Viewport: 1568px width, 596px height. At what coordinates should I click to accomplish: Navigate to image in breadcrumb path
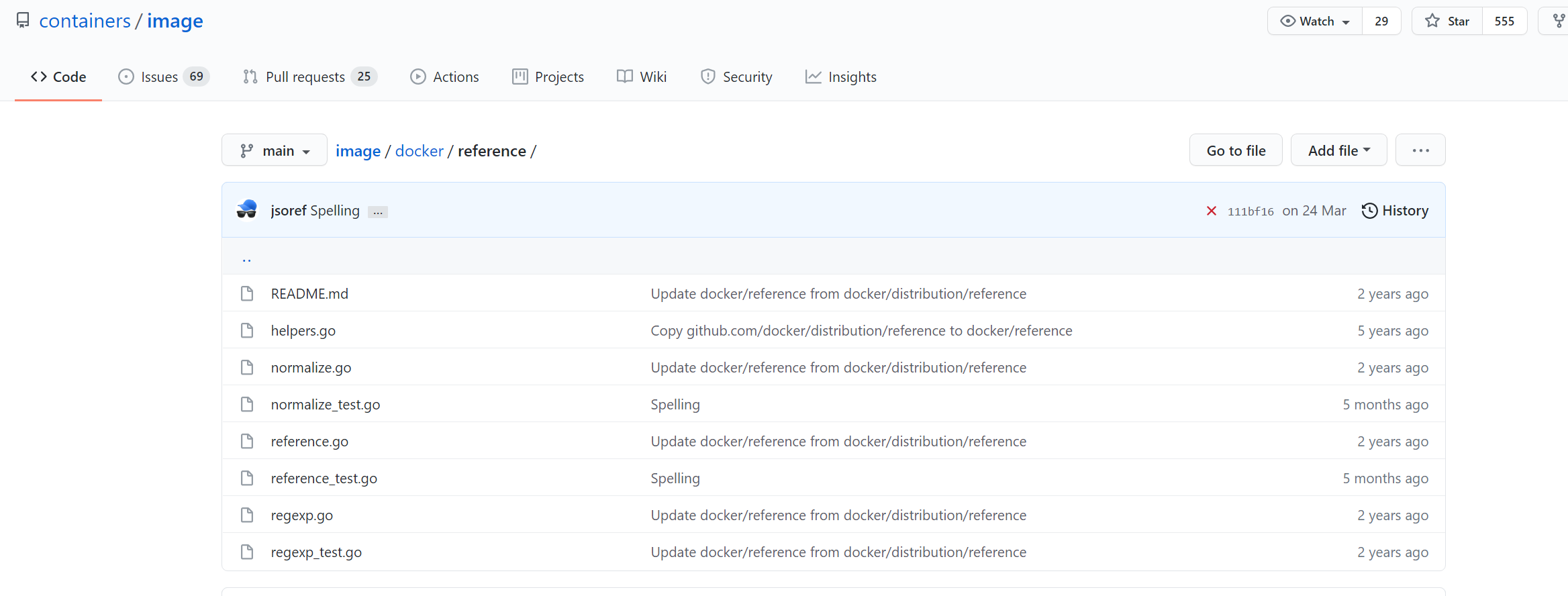[x=358, y=151]
